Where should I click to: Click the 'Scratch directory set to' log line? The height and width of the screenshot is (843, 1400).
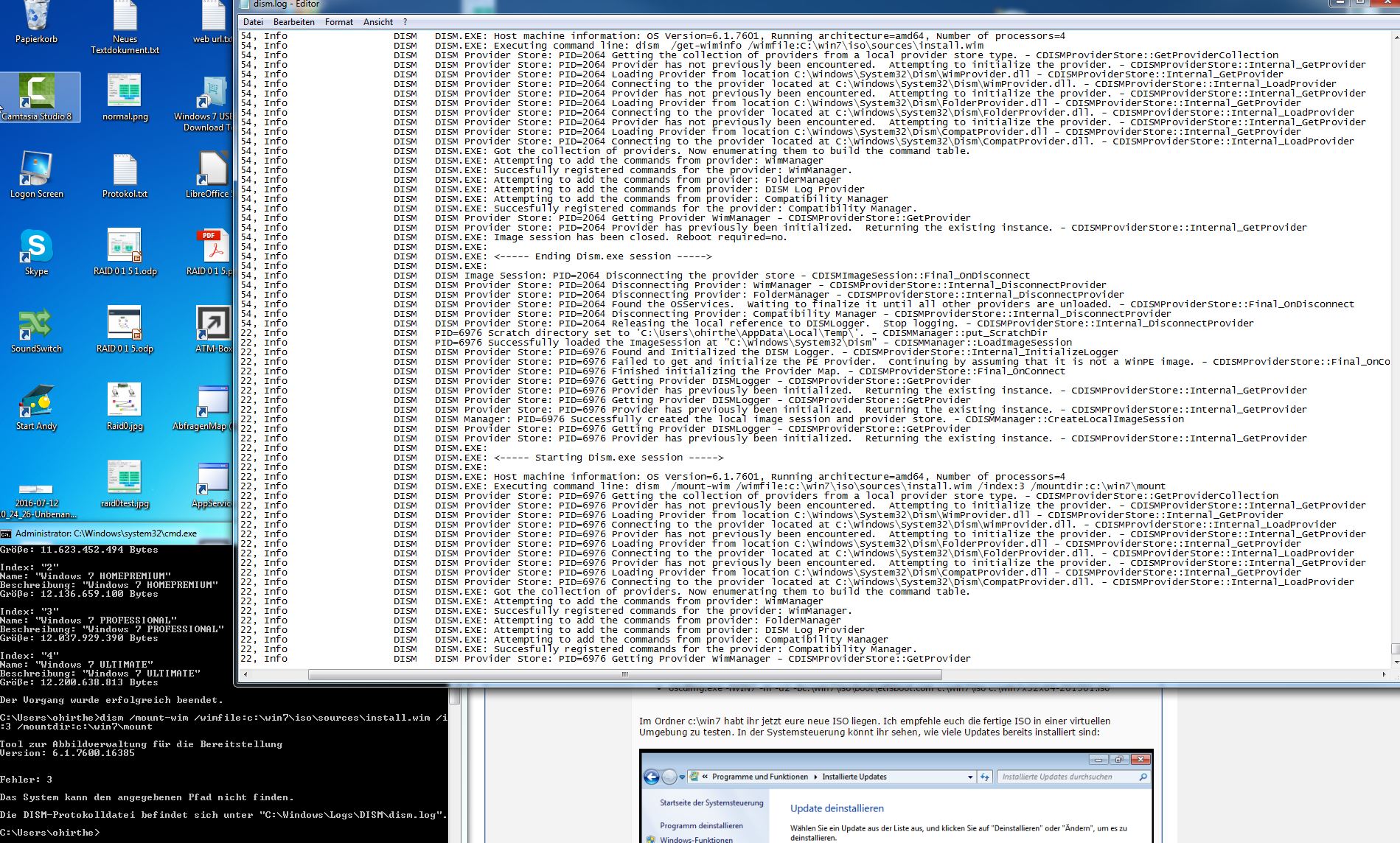(x=741, y=333)
